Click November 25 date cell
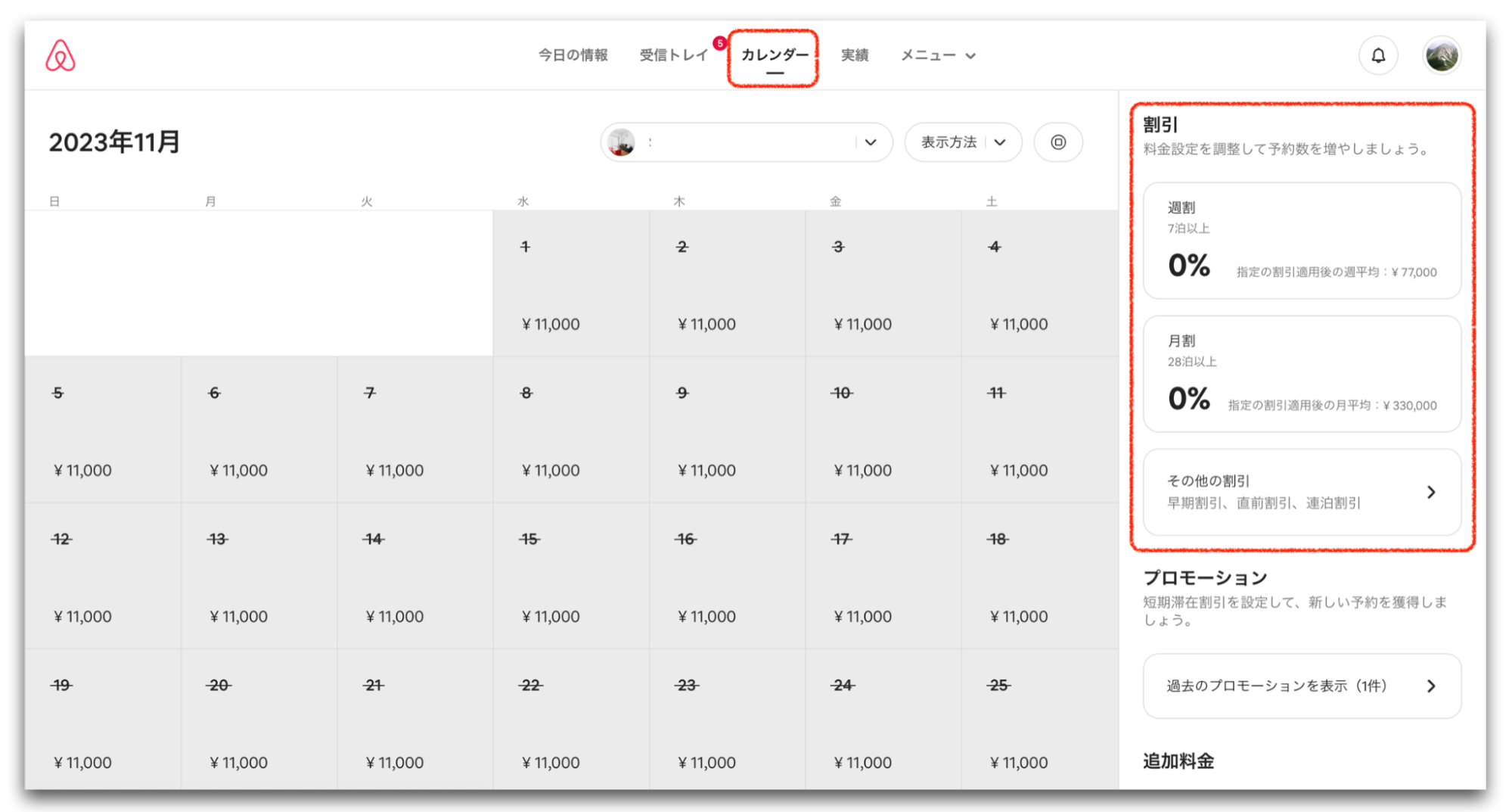The width and height of the screenshot is (1512, 812). [1039, 720]
